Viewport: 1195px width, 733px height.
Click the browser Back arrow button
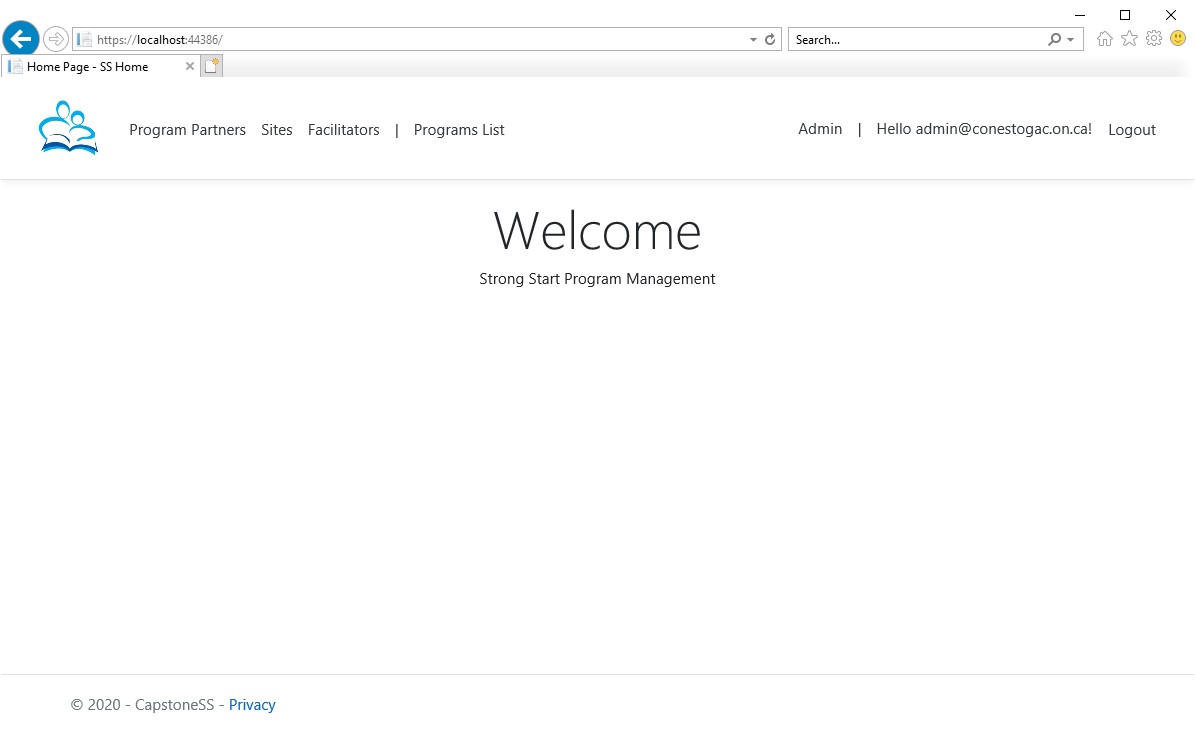[x=21, y=39]
